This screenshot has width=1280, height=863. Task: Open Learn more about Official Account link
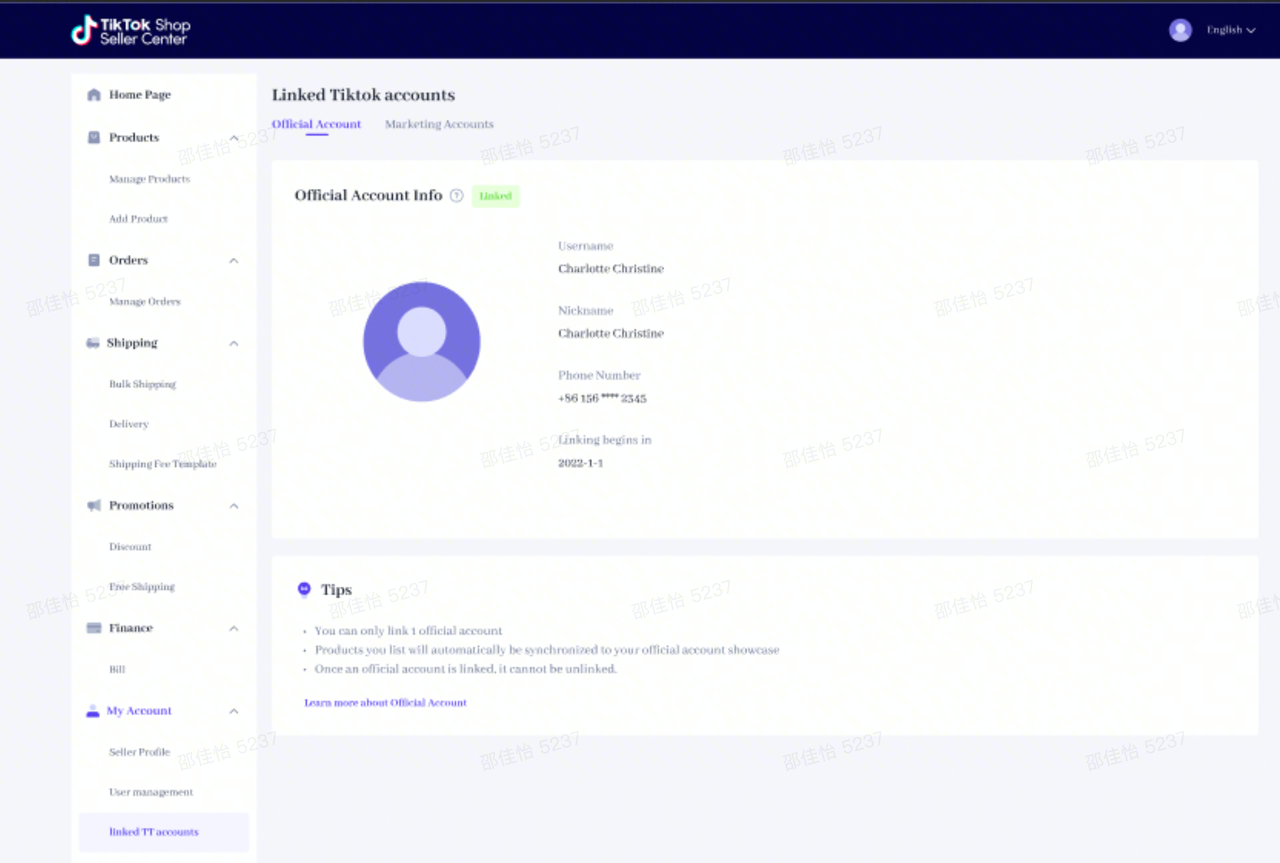click(385, 703)
